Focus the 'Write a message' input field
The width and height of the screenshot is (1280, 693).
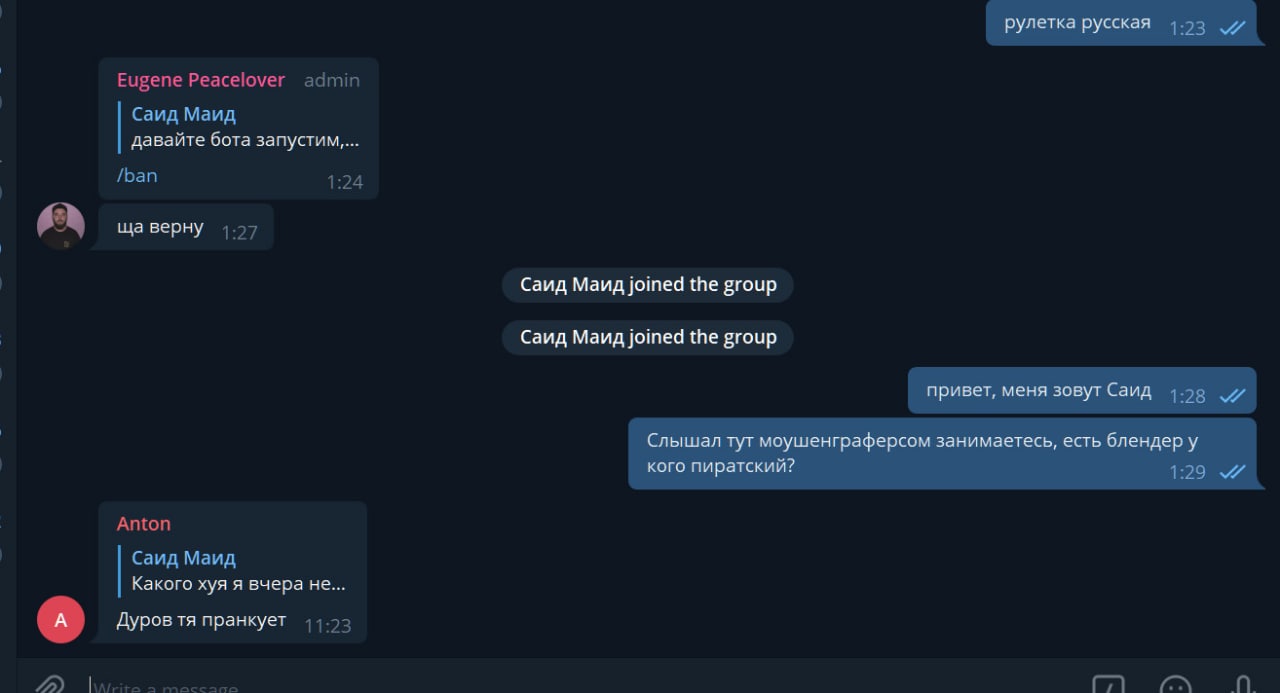click(x=580, y=686)
